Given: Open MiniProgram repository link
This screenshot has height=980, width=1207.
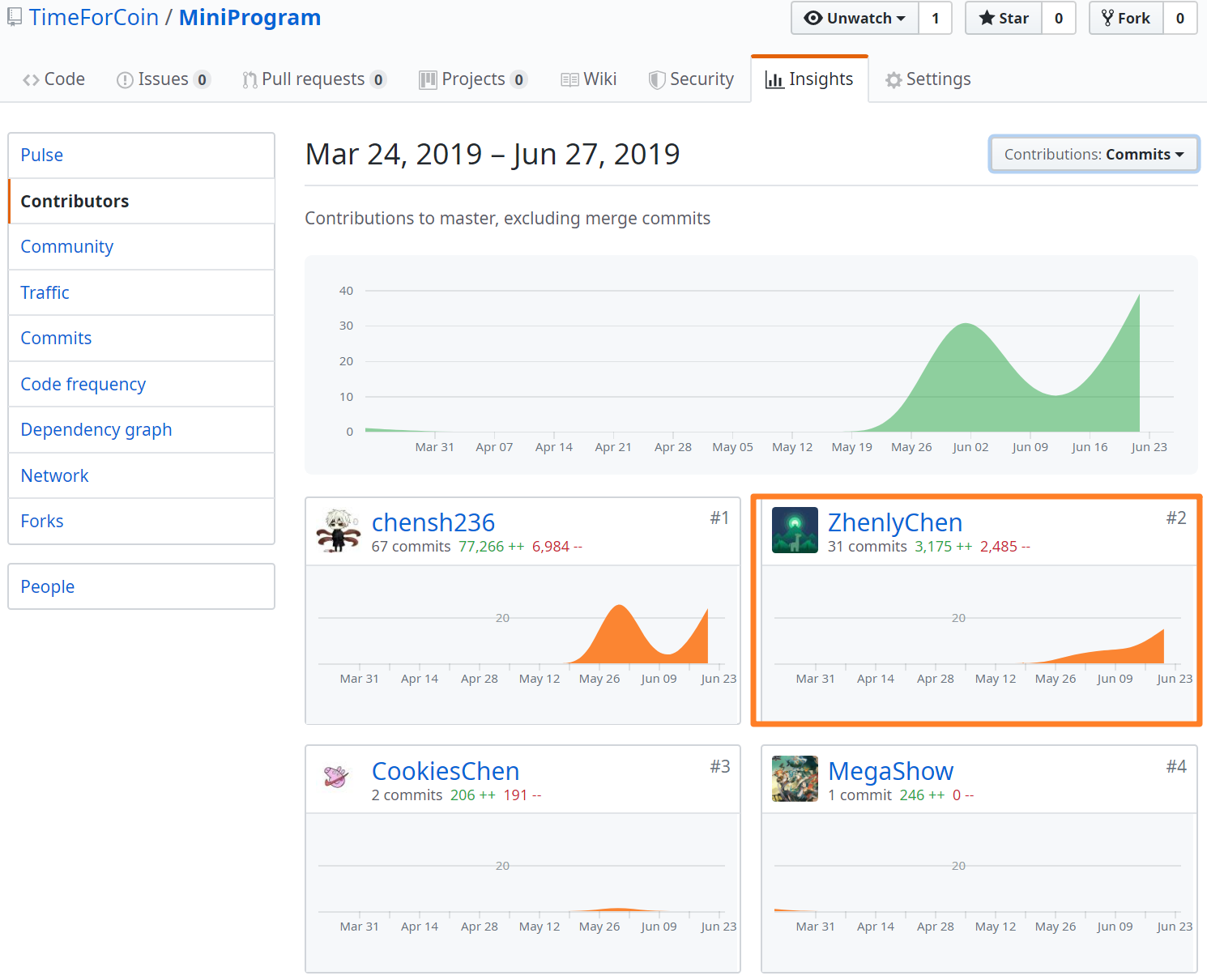Looking at the screenshot, I should [250, 17].
